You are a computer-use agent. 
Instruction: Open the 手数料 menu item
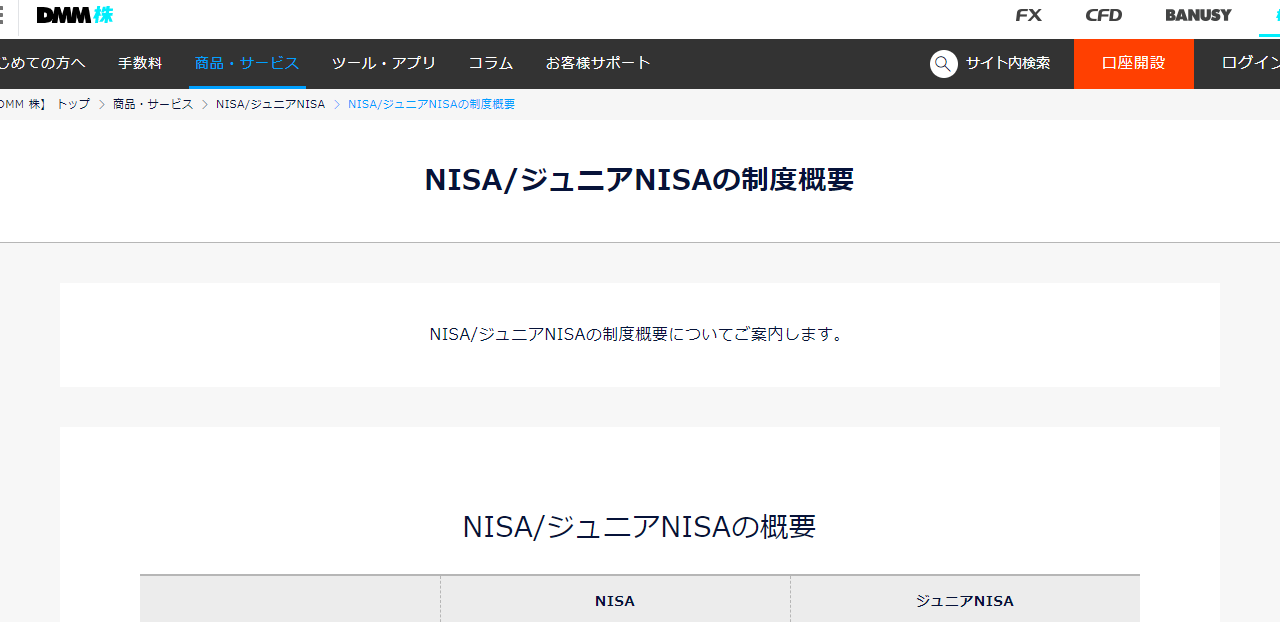pyautogui.click(x=140, y=63)
